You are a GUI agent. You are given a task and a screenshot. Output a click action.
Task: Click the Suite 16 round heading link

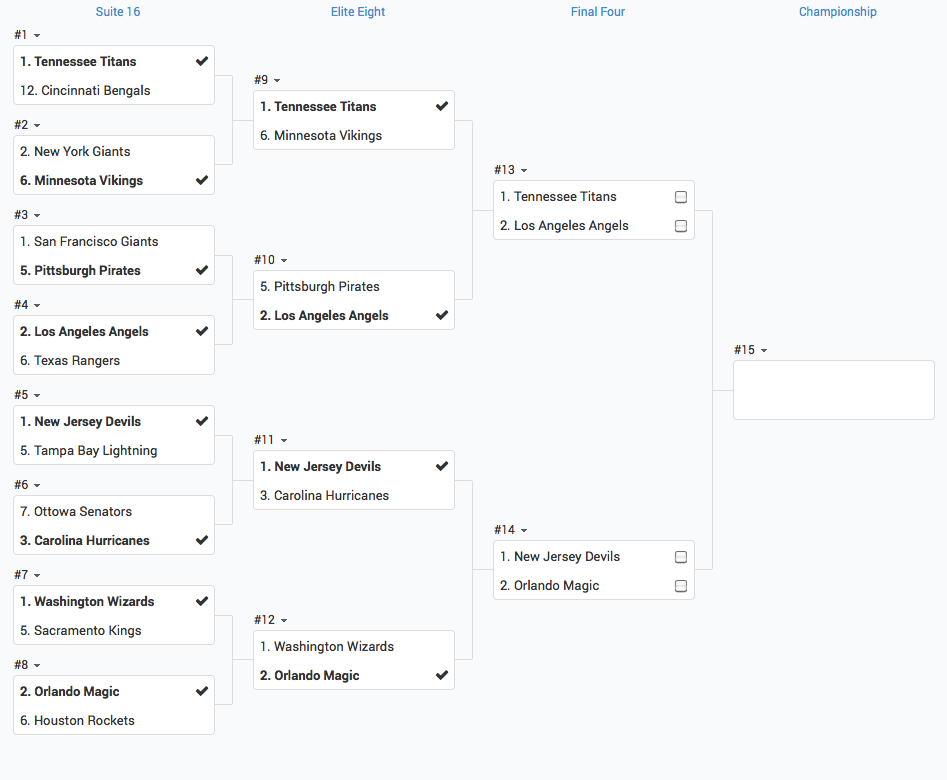click(x=118, y=12)
